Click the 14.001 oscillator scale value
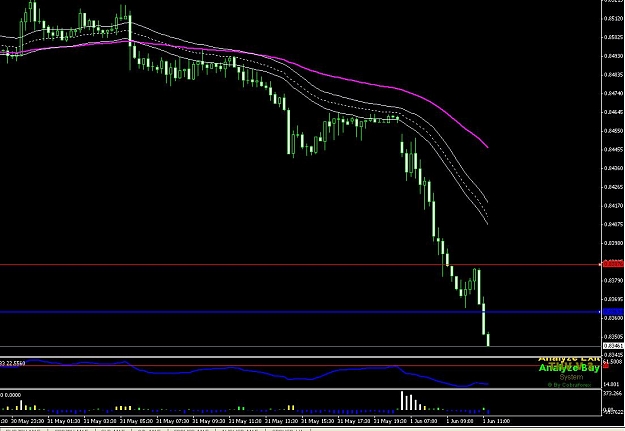The image size is (625, 431). (x=612, y=384)
